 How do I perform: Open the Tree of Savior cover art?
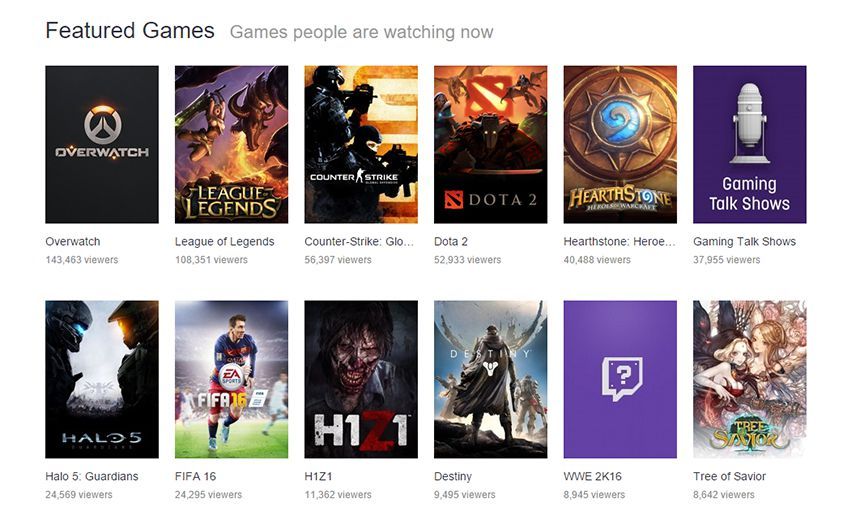[749, 379]
